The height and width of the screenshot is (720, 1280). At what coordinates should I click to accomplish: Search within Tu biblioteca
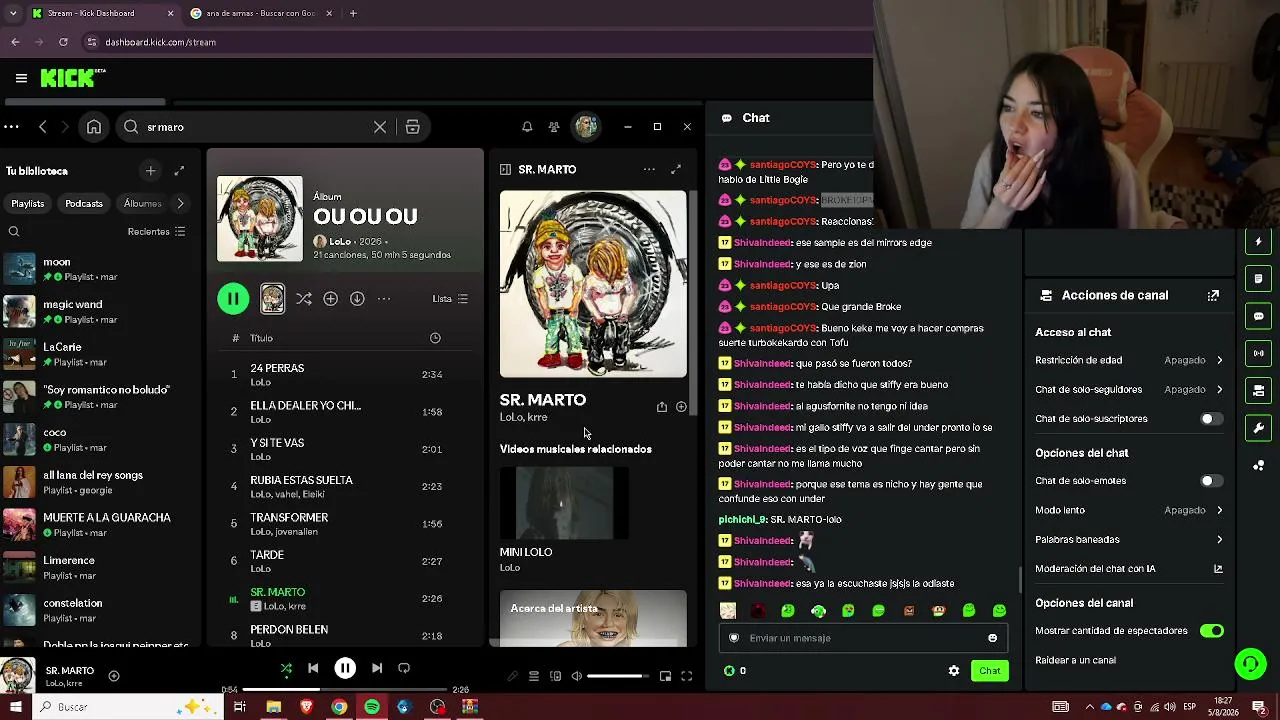[14, 232]
